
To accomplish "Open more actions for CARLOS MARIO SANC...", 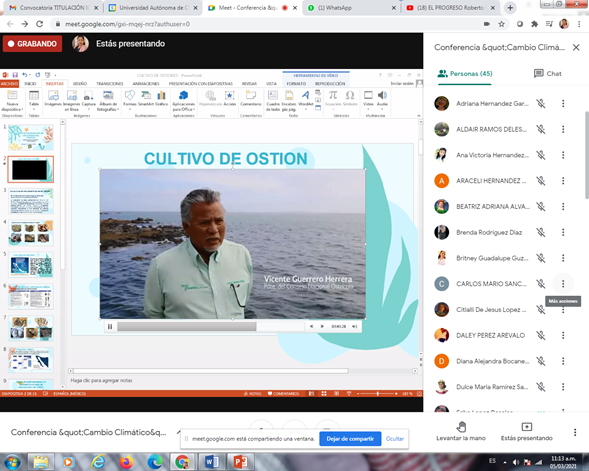I will (563, 284).
